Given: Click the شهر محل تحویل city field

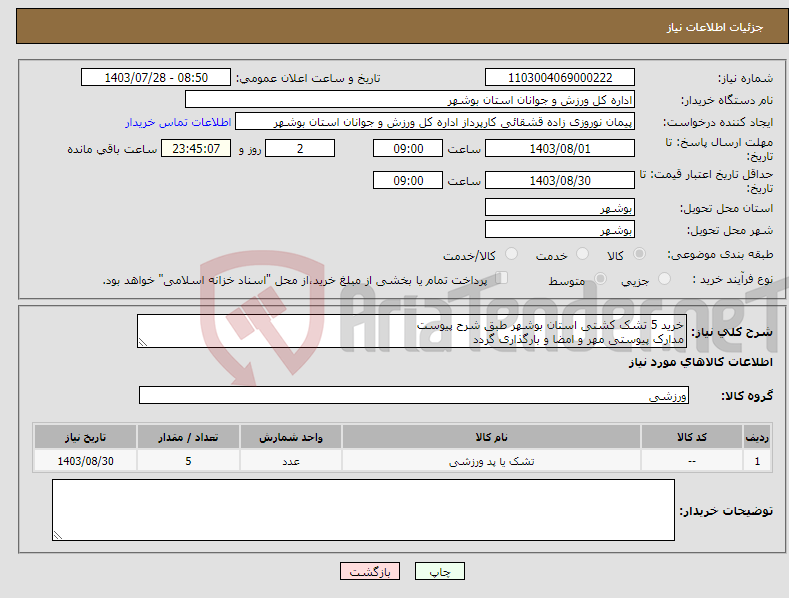Looking at the screenshot, I should coord(560,230).
